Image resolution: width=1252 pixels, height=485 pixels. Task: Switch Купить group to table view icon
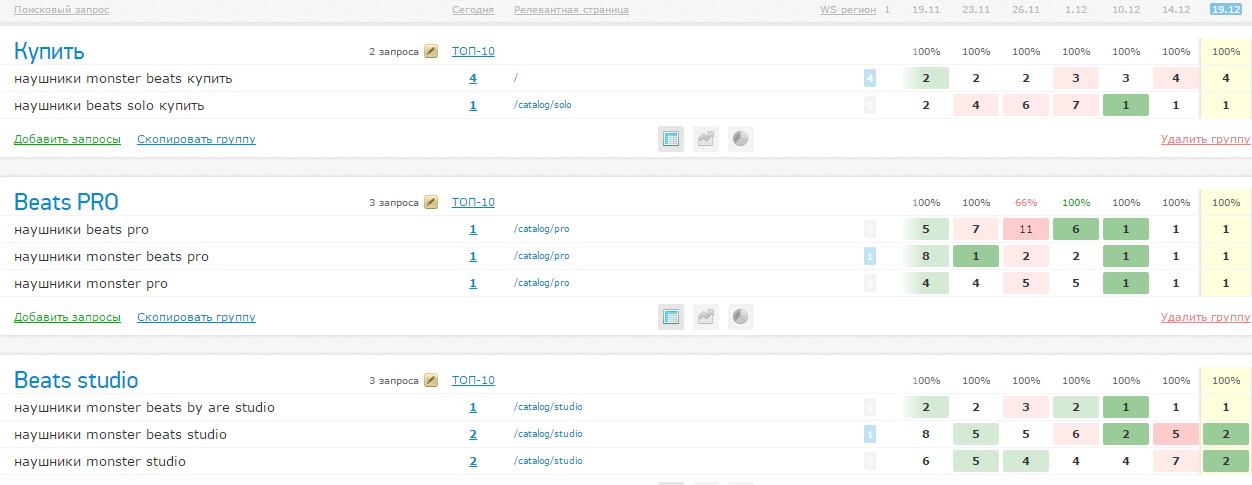tap(671, 139)
